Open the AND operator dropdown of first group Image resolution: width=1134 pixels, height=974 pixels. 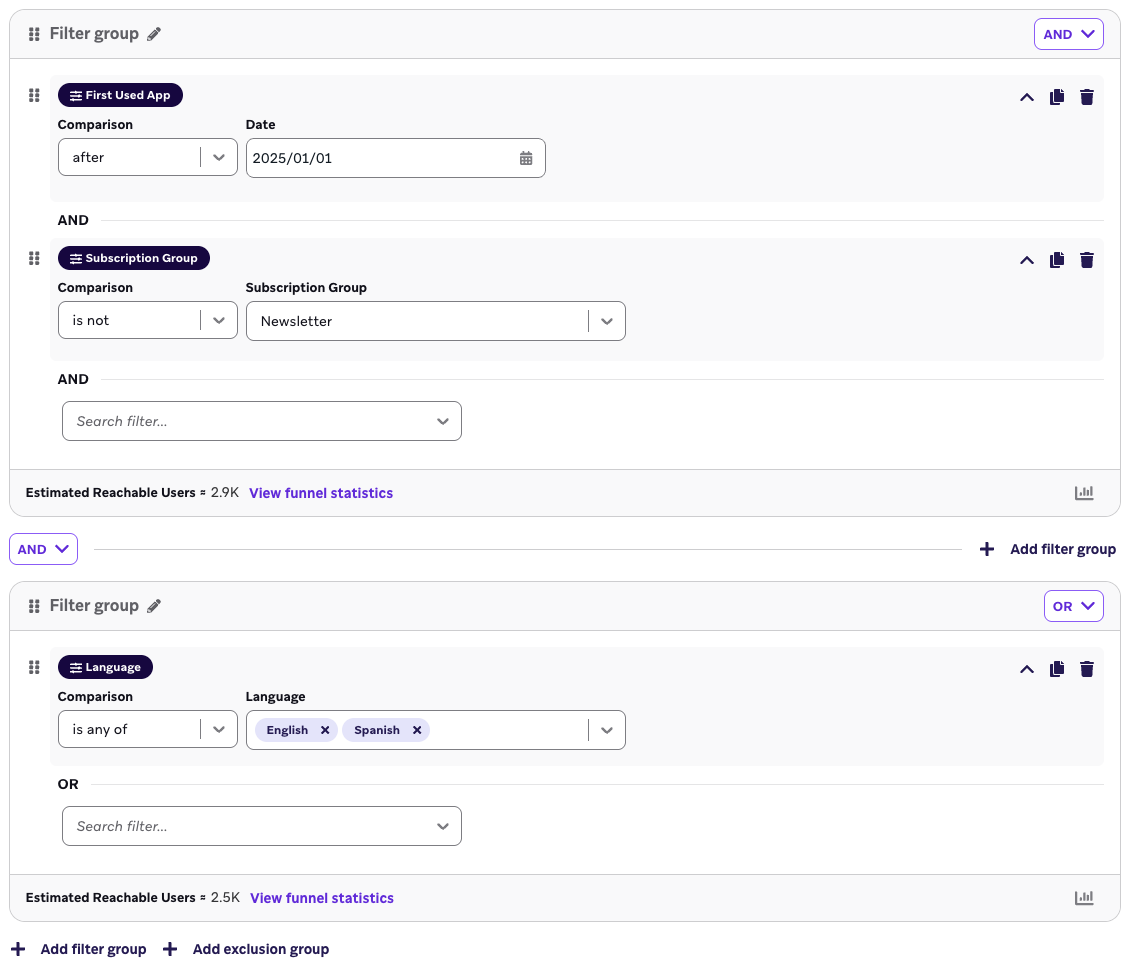pos(1068,34)
